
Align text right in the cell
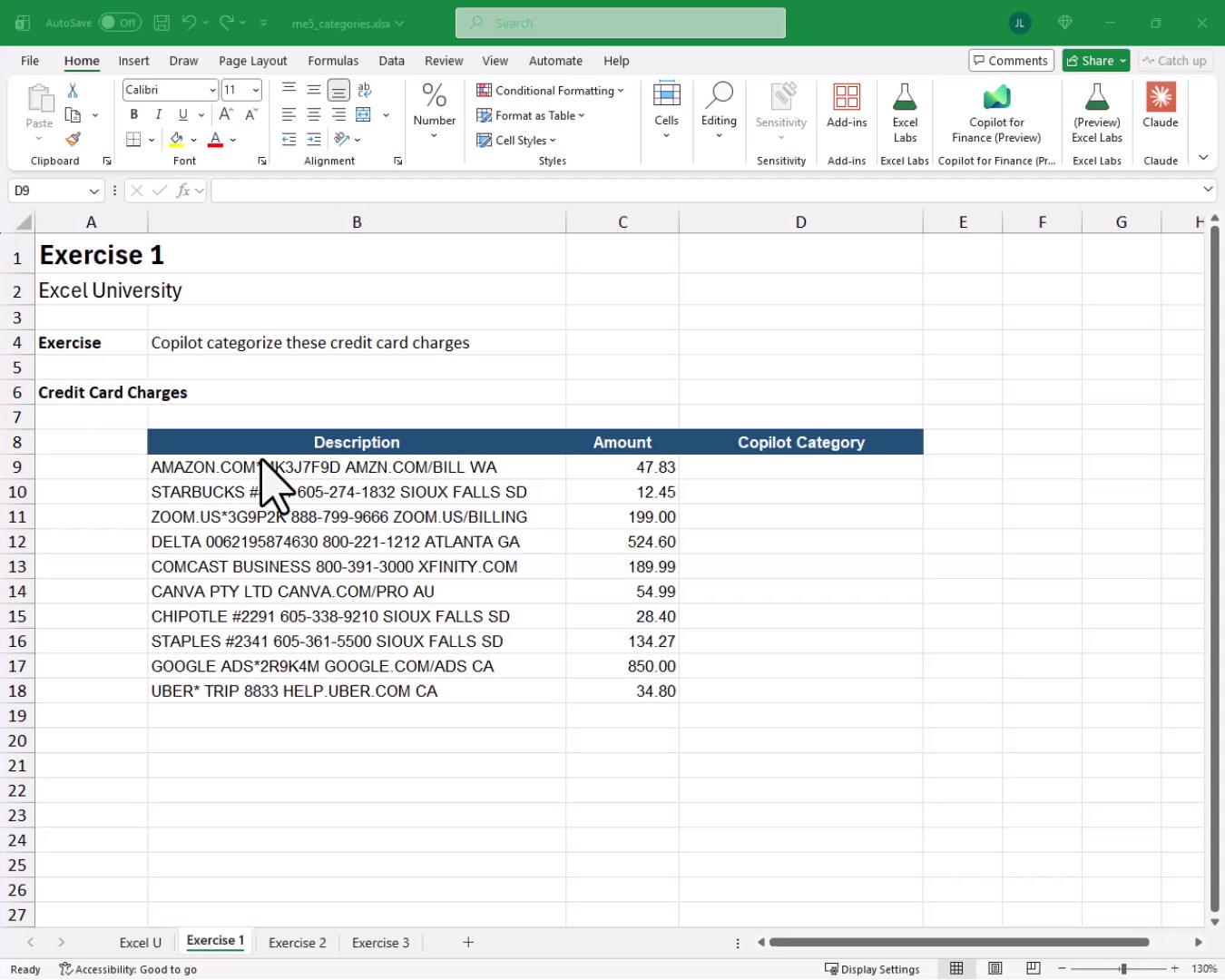click(338, 114)
